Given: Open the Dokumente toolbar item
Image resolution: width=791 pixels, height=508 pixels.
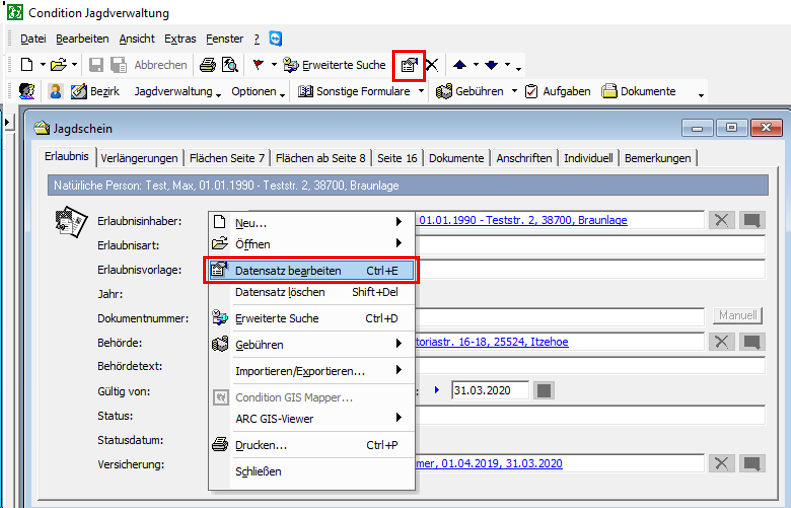Looking at the screenshot, I should pos(638,91).
